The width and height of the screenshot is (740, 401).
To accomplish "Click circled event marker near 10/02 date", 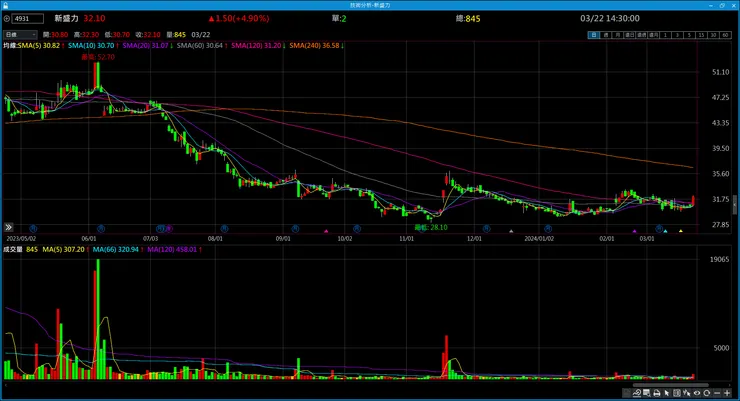I will tap(357, 228).
